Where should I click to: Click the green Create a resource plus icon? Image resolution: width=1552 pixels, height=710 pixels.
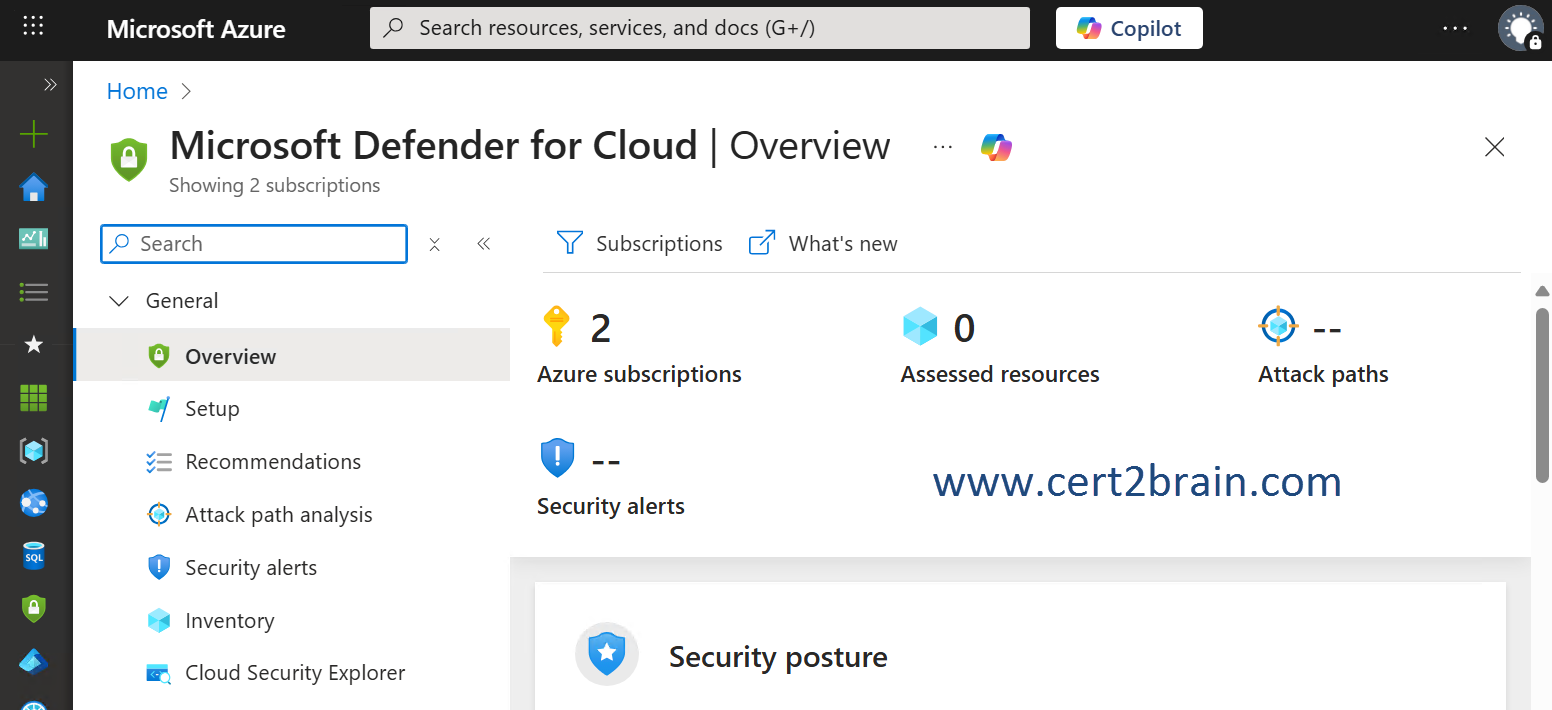click(x=34, y=134)
